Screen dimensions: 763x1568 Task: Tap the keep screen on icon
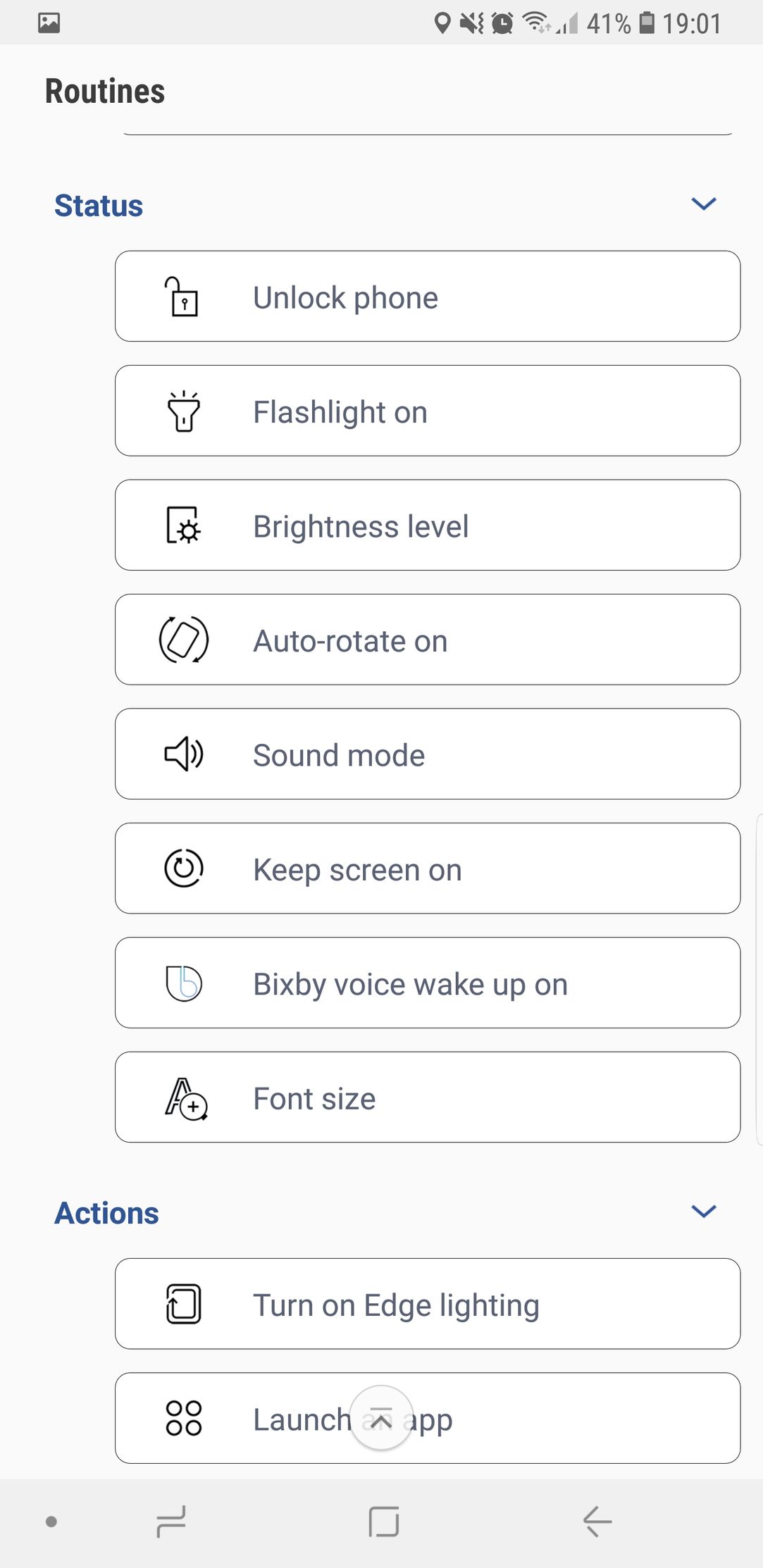point(183,869)
